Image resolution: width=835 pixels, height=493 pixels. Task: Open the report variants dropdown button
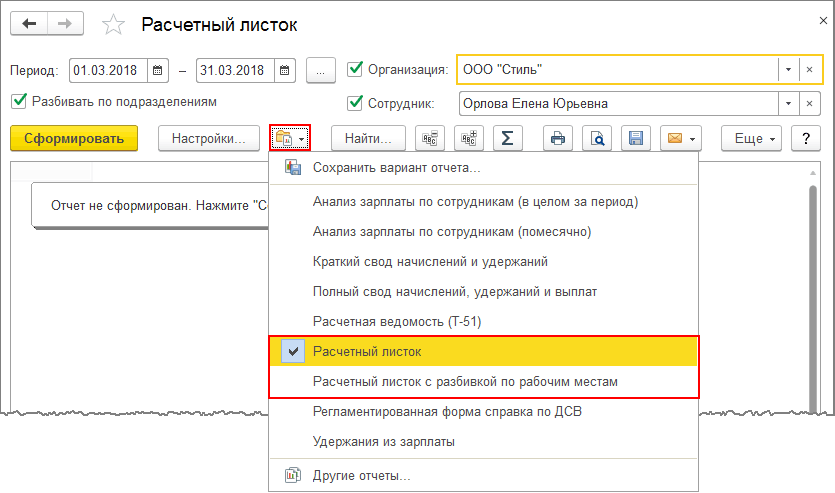tap(290, 138)
